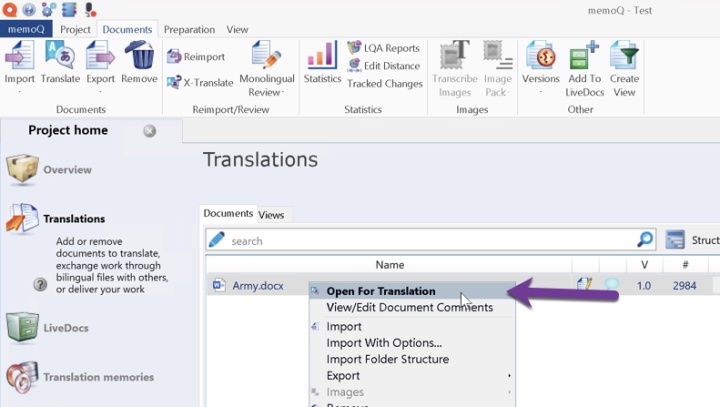The width and height of the screenshot is (720, 407).
Task: Switch to the Project ribbon tab
Action: point(75,29)
